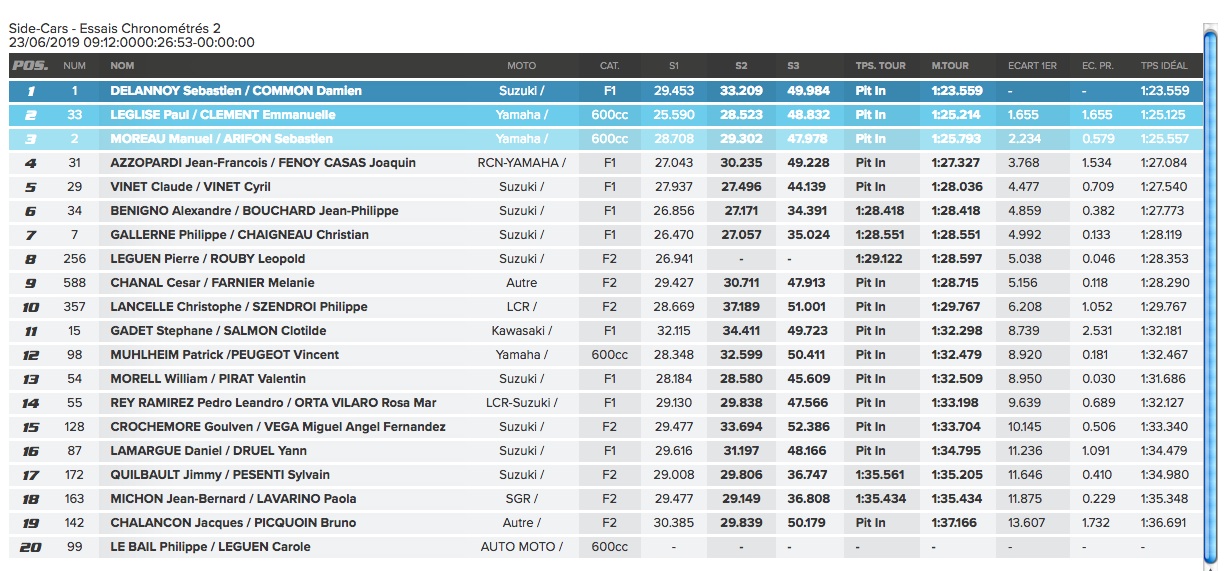Click the CAT. column header
The height and width of the screenshot is (571, 1227).
pos(609,66)
